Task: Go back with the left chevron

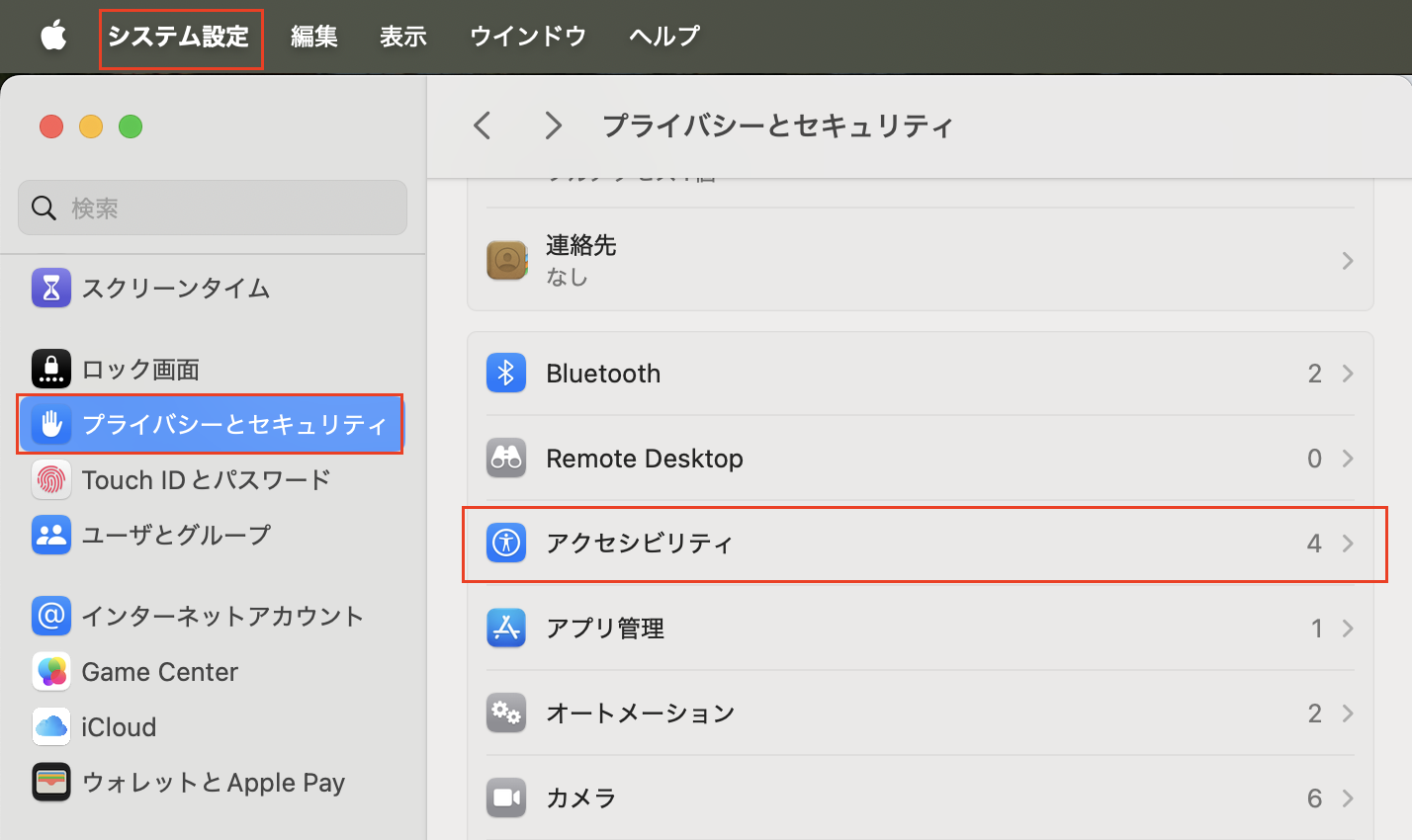Action: 483,126
